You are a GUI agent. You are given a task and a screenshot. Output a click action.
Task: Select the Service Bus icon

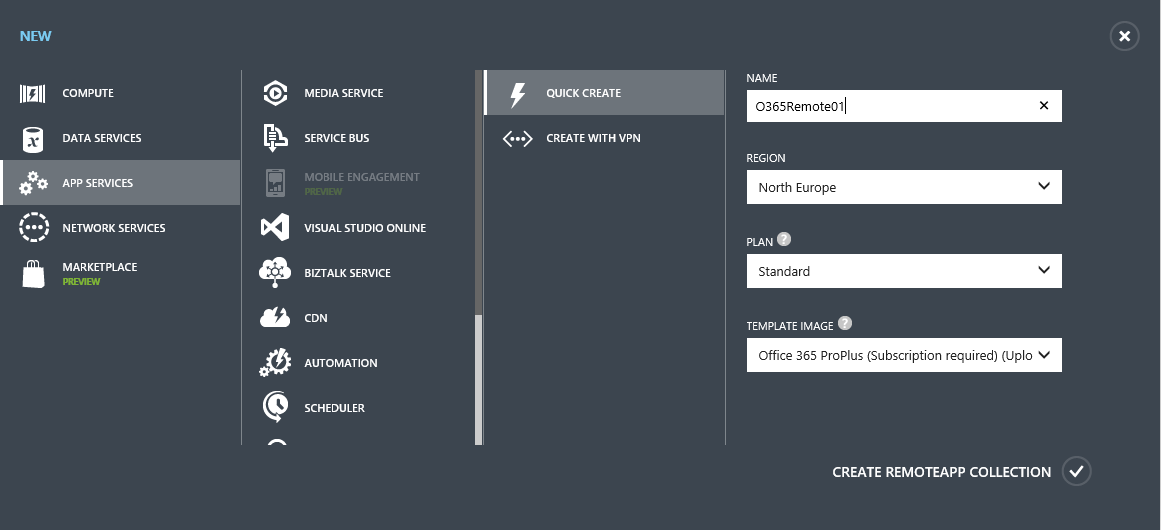[x=275, y=138]
